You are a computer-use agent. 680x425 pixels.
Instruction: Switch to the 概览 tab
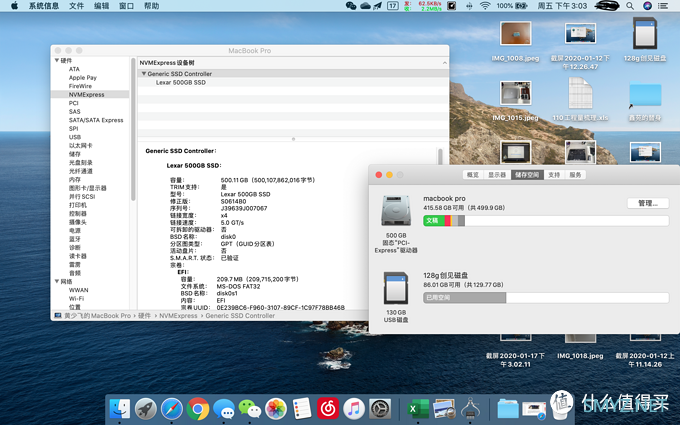[x=473, y=175]
